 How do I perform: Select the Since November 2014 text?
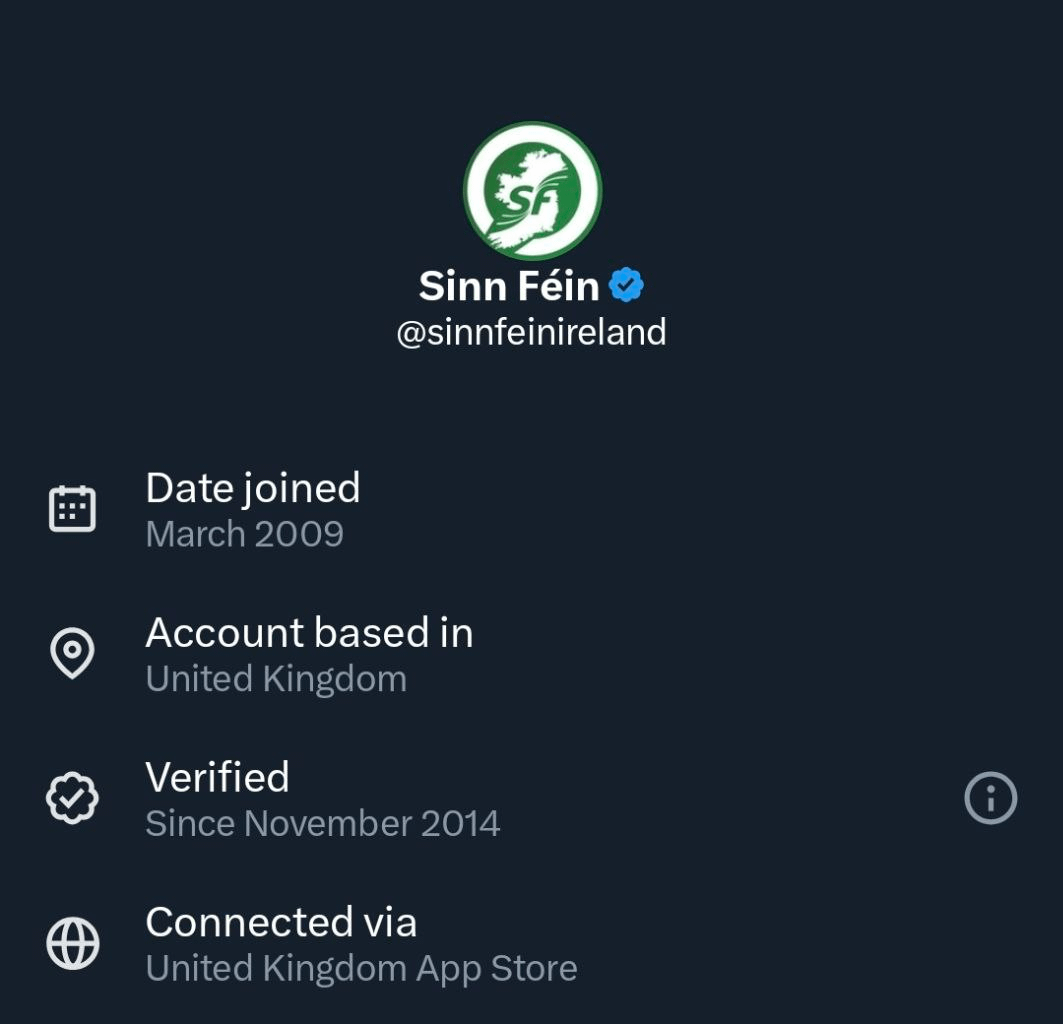coord(322,823)
